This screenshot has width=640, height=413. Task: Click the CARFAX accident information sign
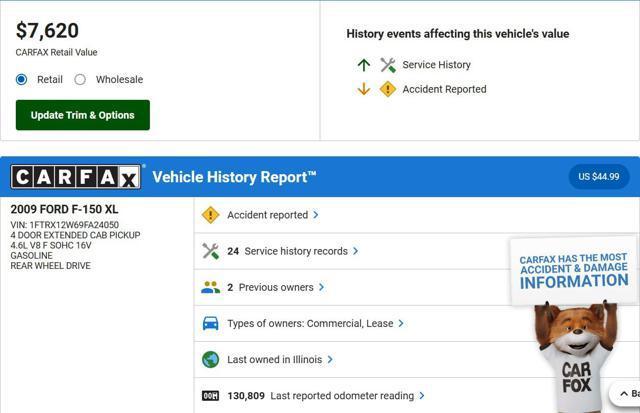[573, 271]
